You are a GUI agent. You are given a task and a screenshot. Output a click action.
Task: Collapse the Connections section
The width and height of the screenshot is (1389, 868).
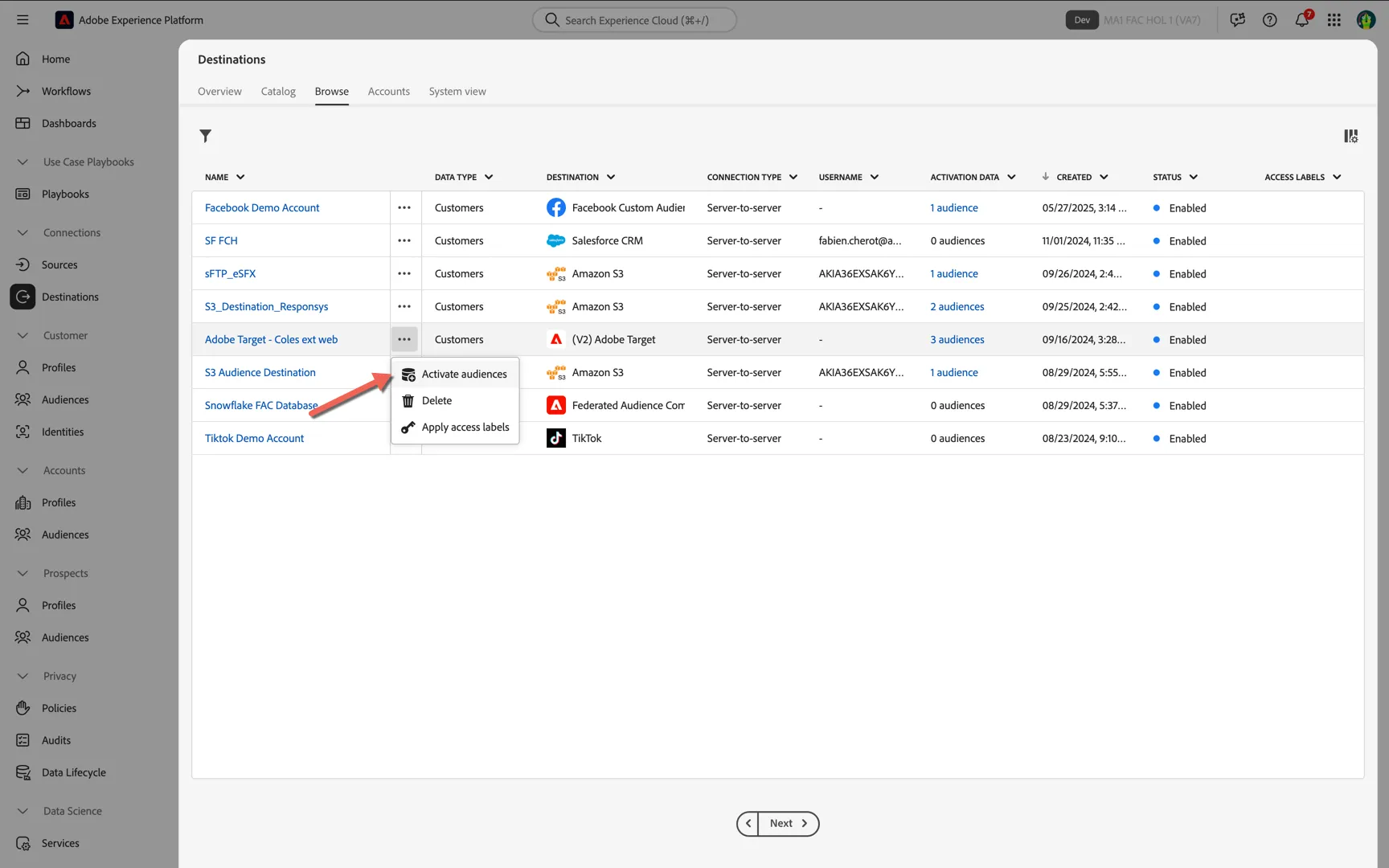point(23,232)
